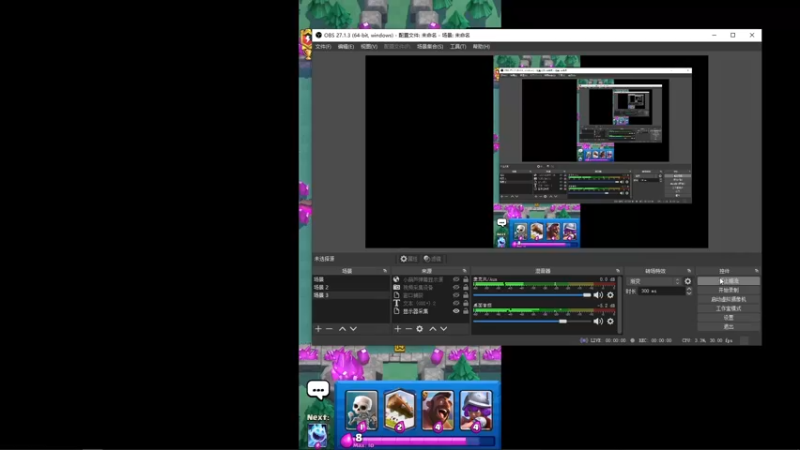
Task: Toggle visibility eye of the window capture source
Action: pos(456,295)
